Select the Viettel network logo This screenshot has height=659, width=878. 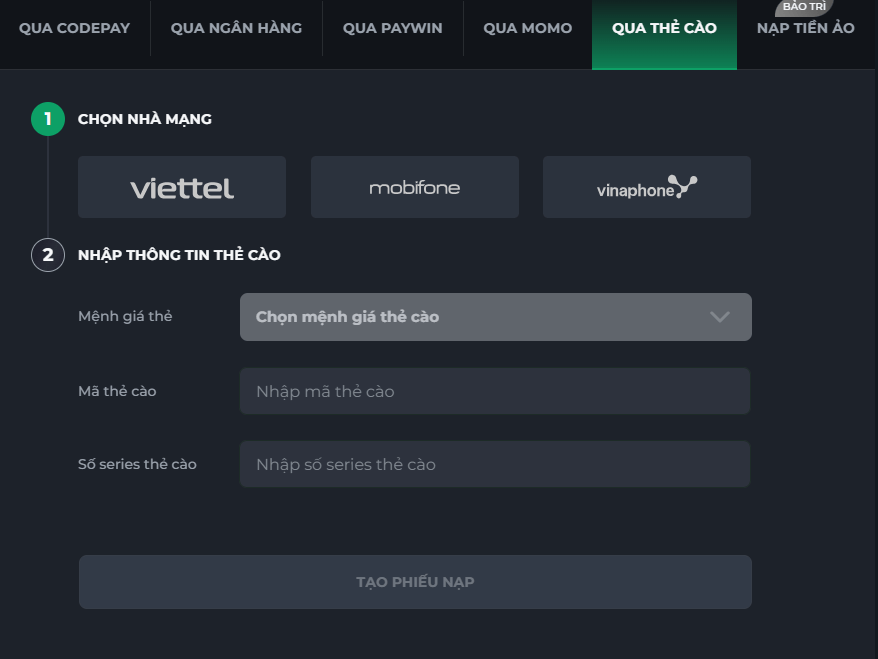[182, 187]
